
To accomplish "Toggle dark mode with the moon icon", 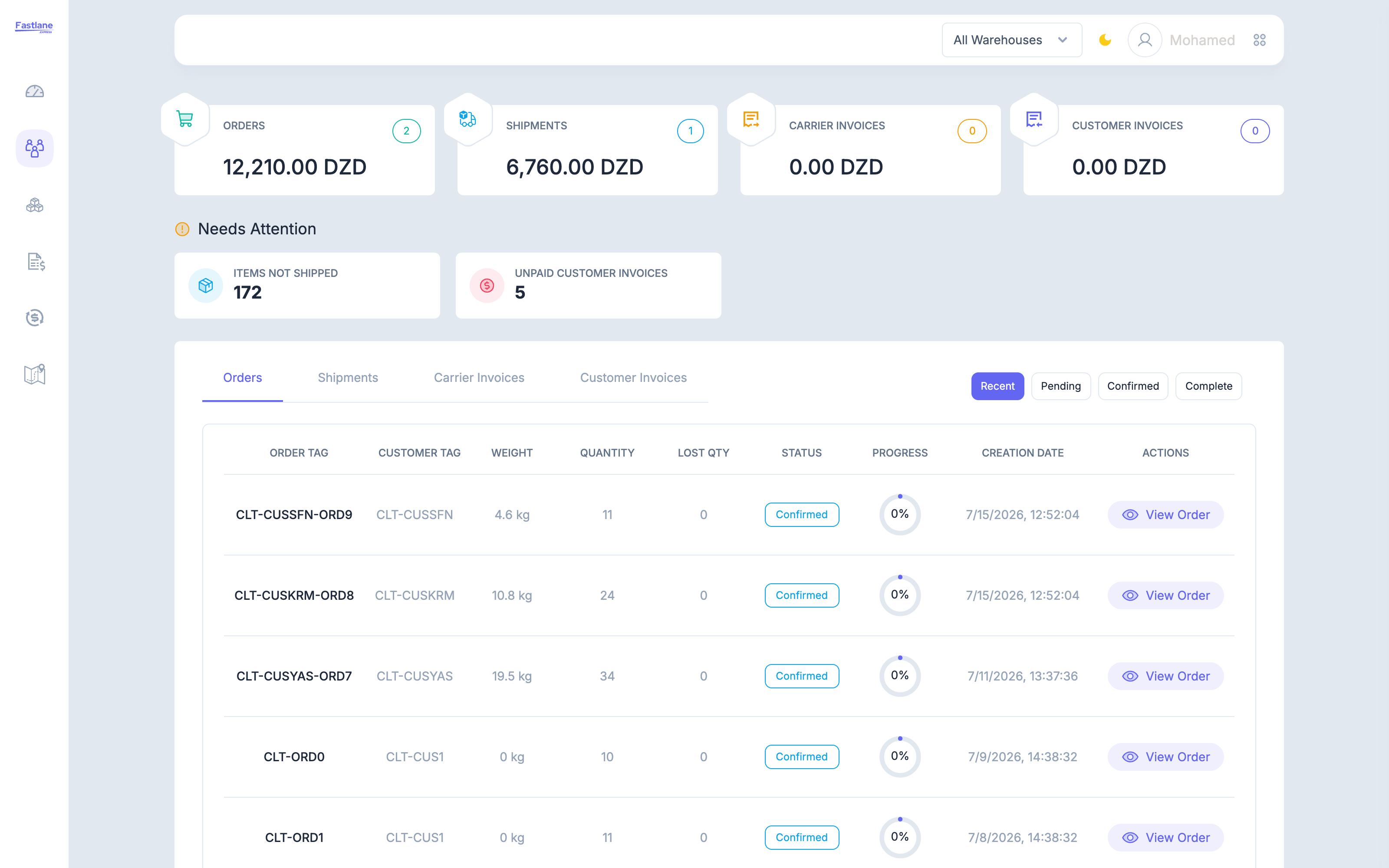I will tap(1105, 40).
